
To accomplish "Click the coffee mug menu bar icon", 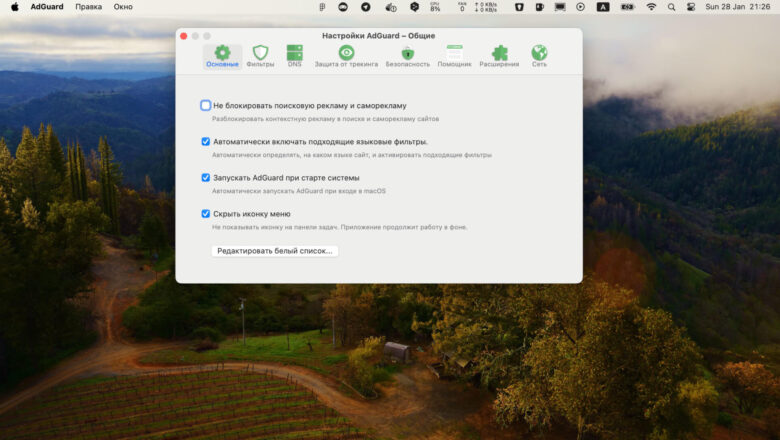I will click(x=540, y=7).
